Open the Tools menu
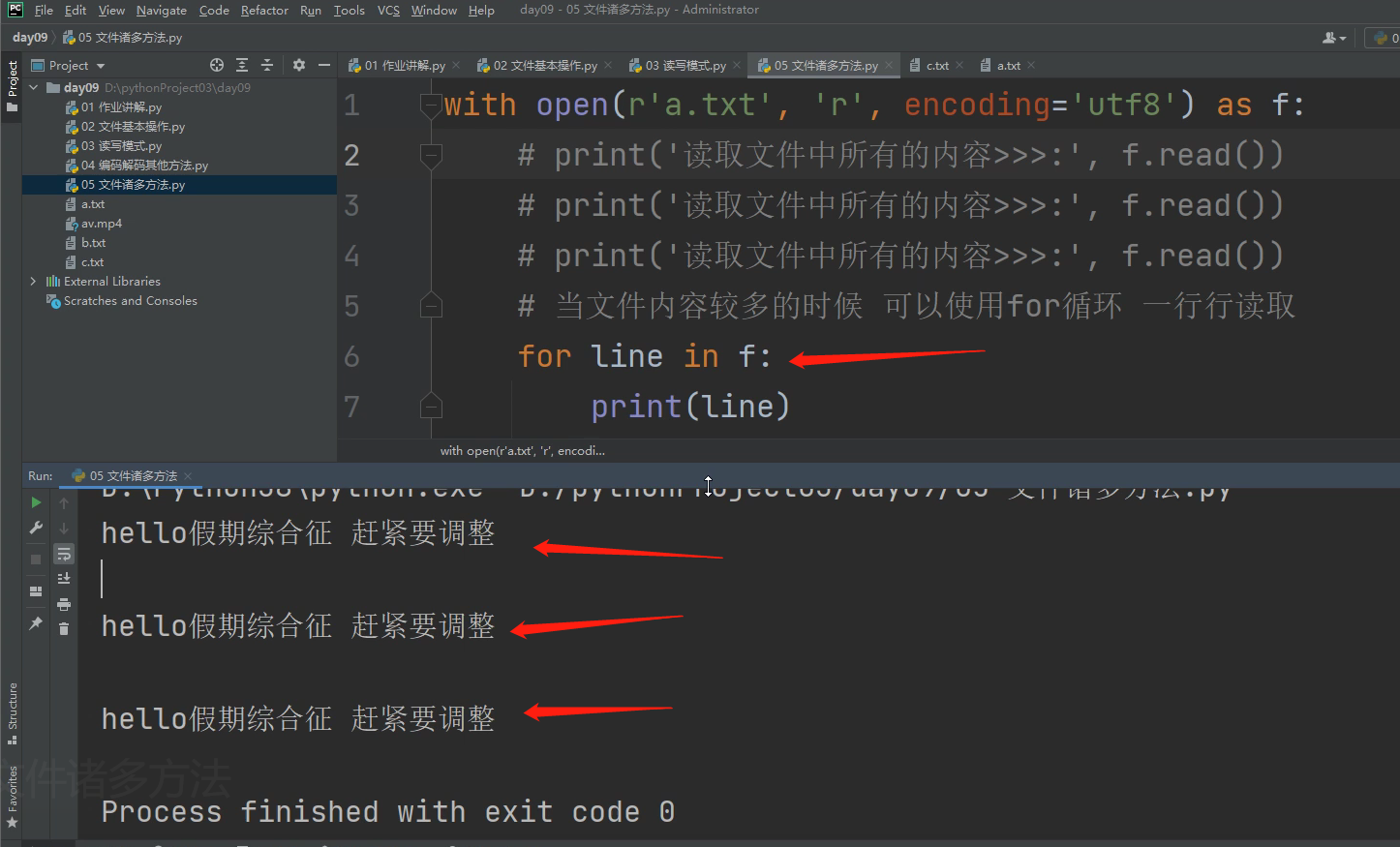Image resolution: width=1400 pixels, height=847 pixels. click(x=350, y=10)
